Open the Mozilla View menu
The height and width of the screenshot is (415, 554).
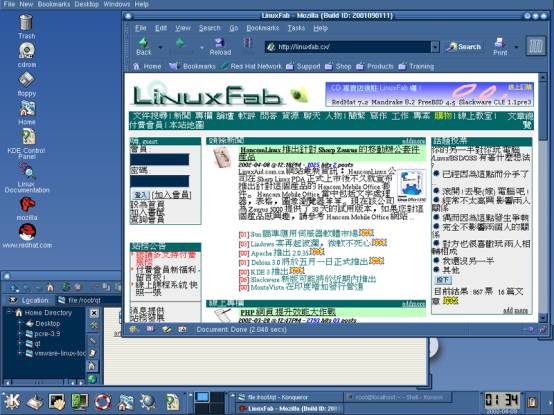tap(183, 28)
